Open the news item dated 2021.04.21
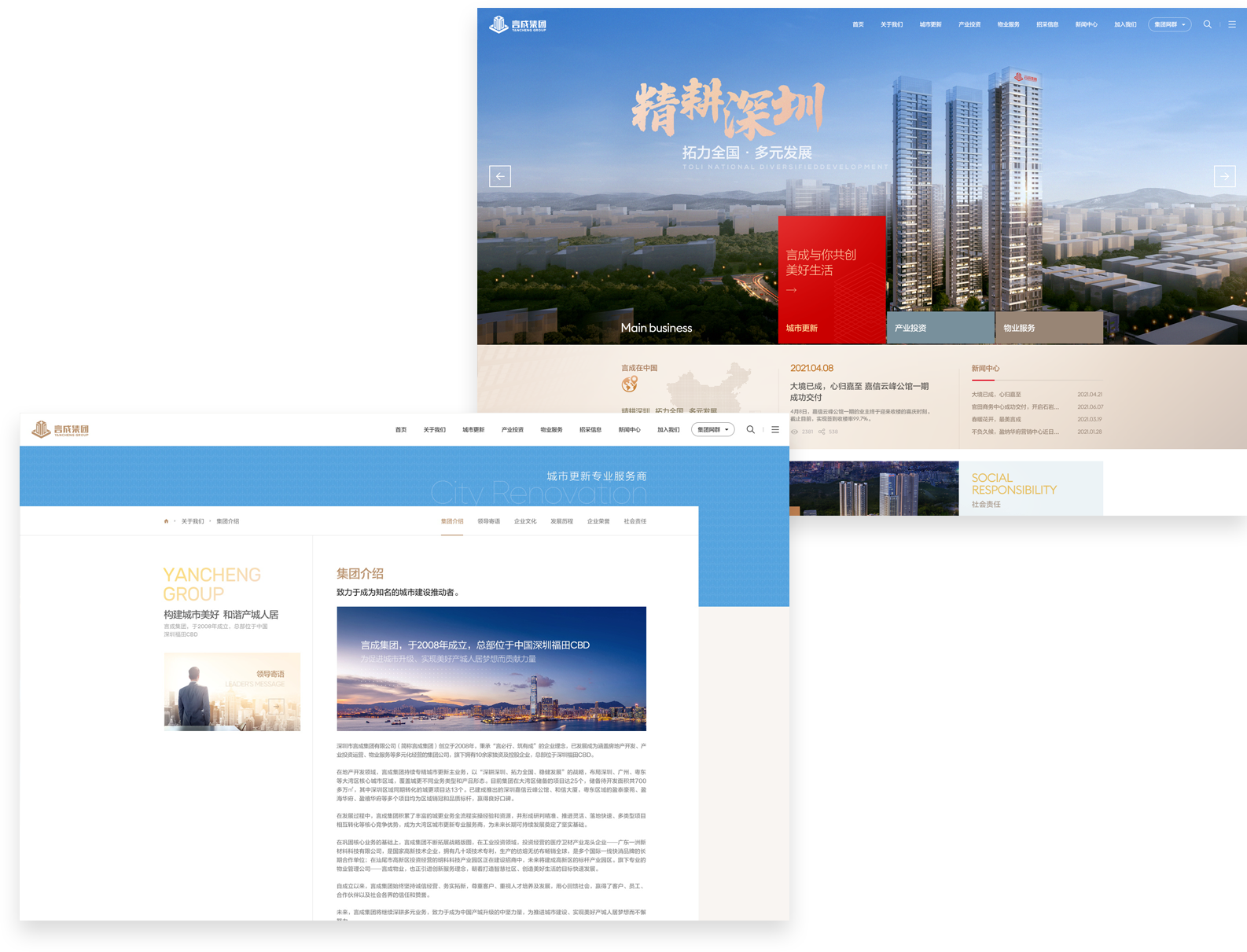 pyautogui.click(x=1036, y=395)
